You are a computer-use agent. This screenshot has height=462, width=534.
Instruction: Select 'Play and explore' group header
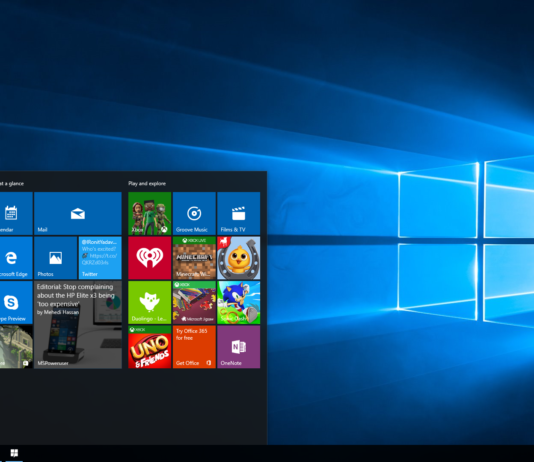coord(147,184)
